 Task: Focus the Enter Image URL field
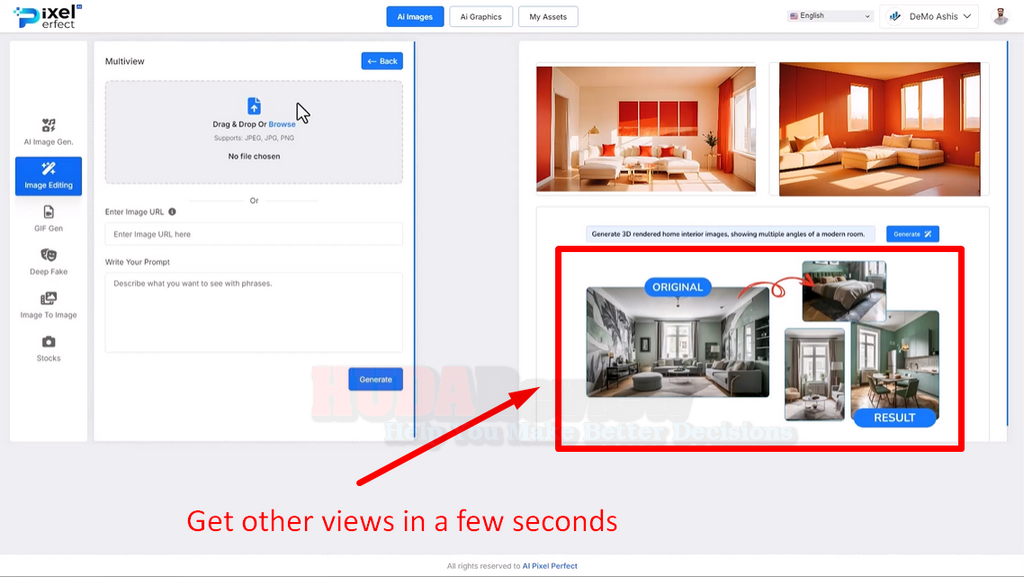click(254, 234)
